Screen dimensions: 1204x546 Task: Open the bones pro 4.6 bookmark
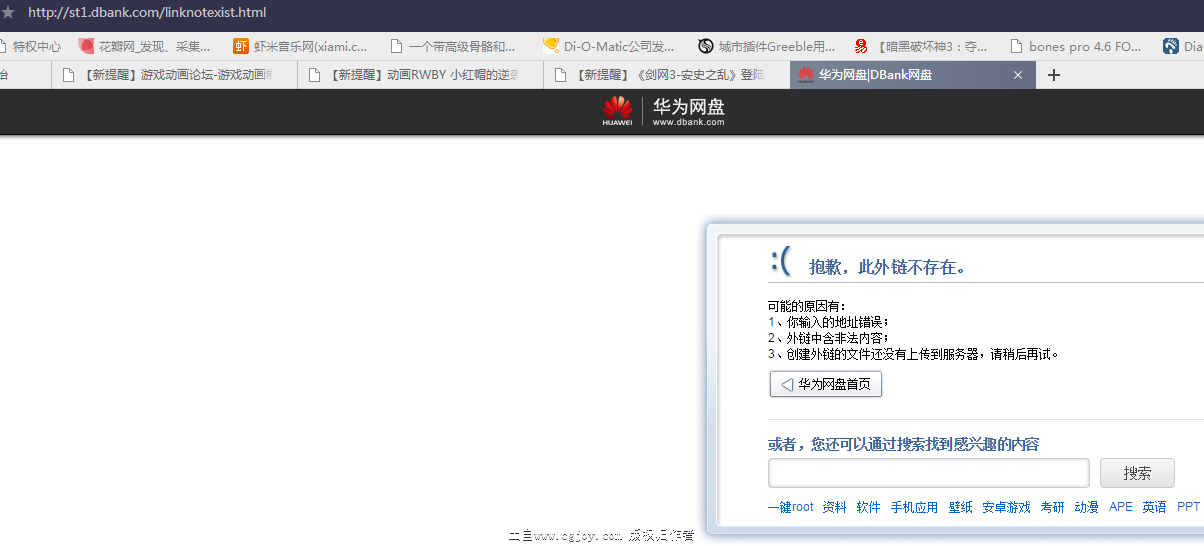tap(1076, 46)
